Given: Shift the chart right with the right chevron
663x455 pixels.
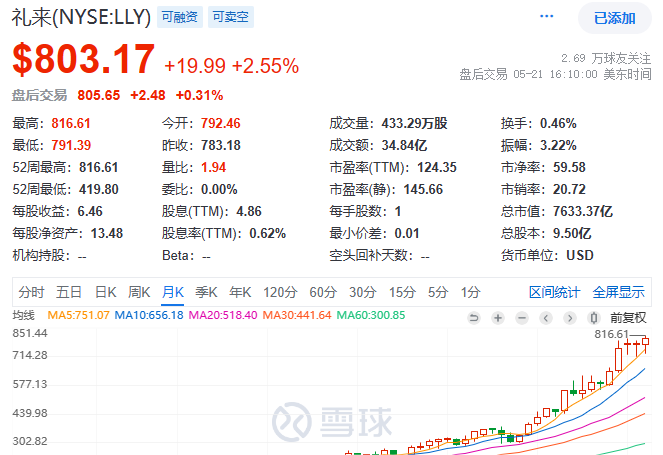Looking at the screenshot, I should coord(570,318).
